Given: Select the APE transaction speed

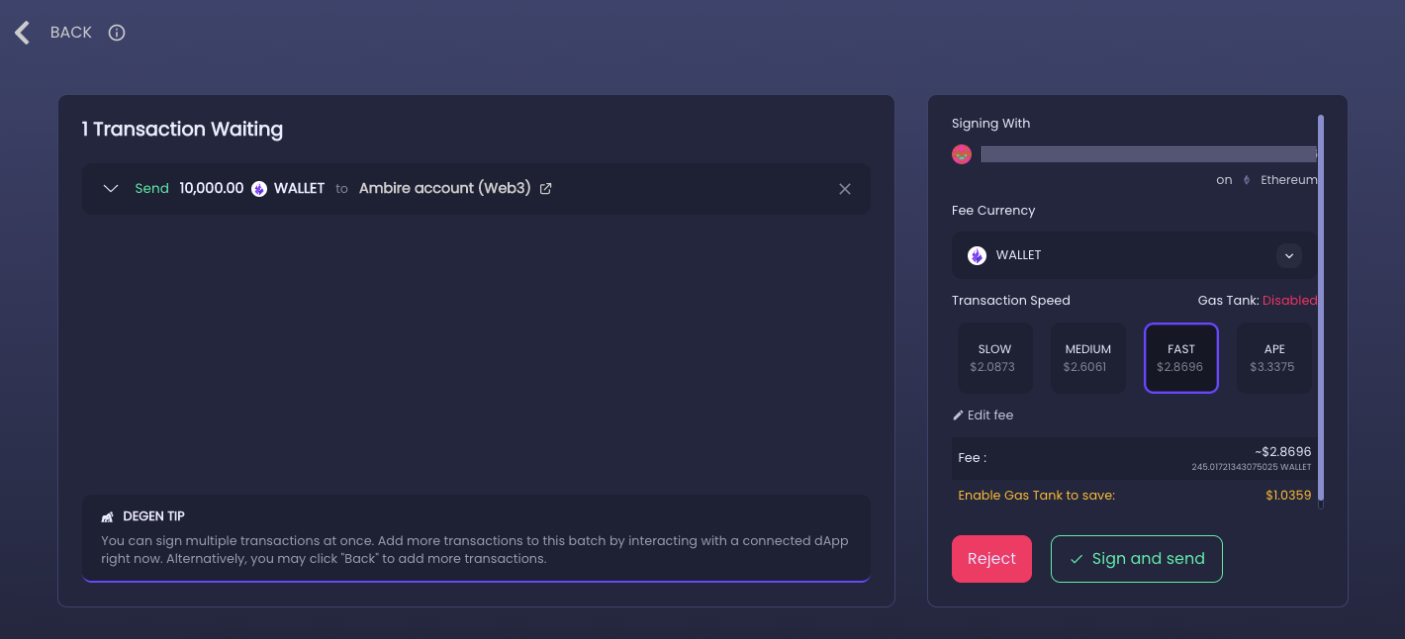Looking at the screenshot, I should click(1274, 358).
